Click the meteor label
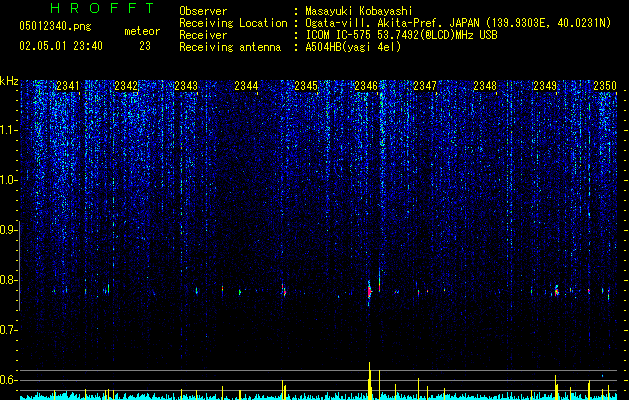This screenshot has height=400, width=629. (x=142, y=31)
